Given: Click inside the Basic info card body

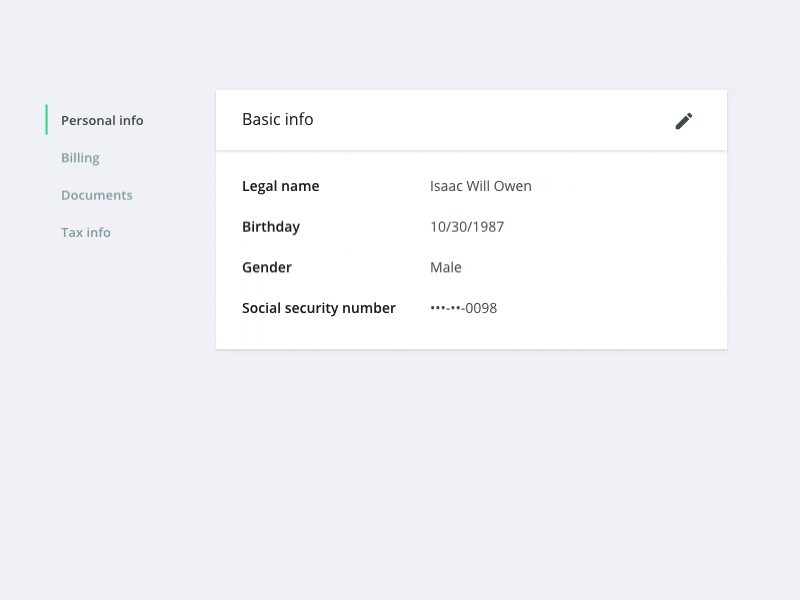Looking at the screenshot, I should 470,250.
